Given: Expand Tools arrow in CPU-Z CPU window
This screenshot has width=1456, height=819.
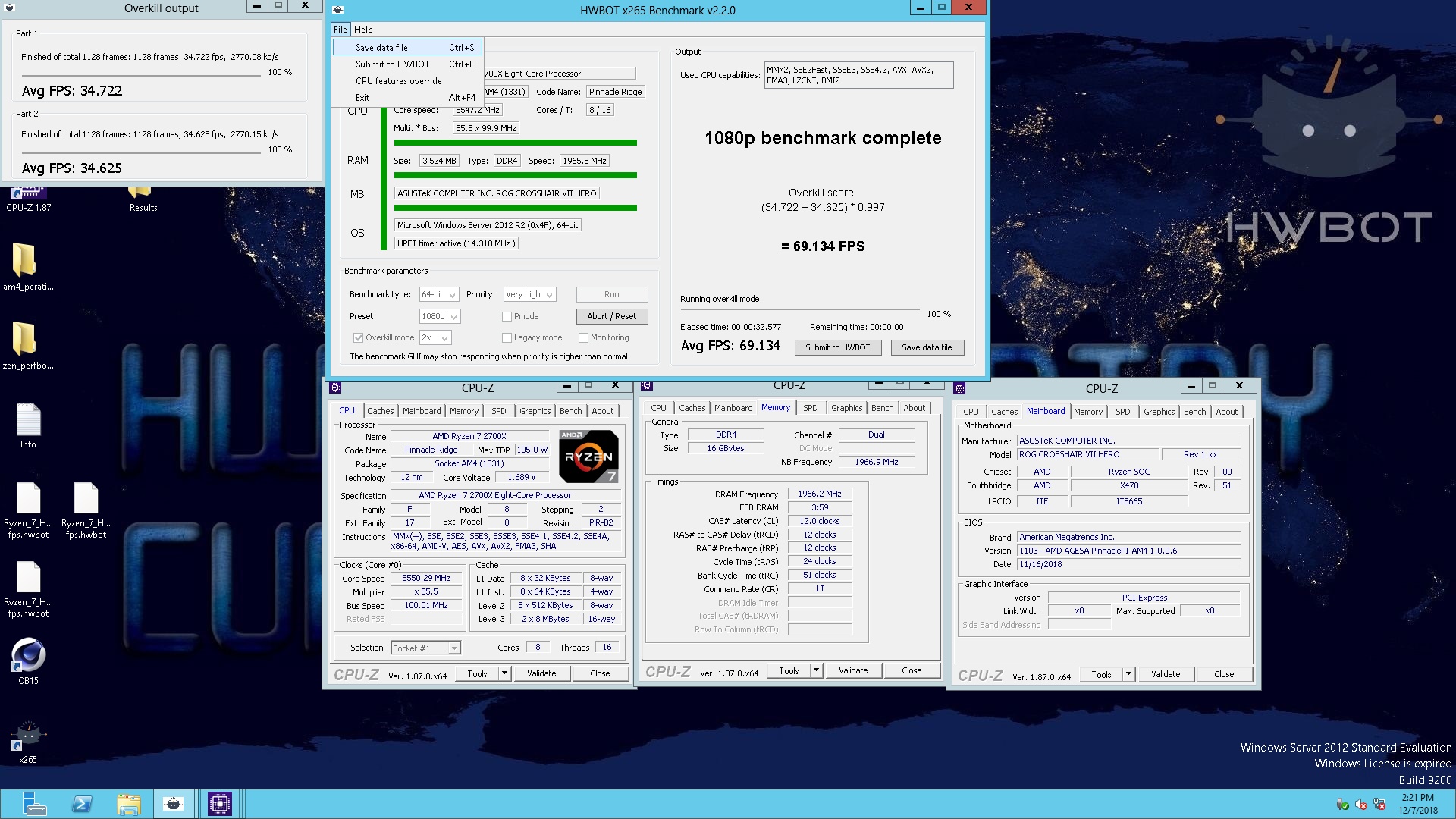Looking at the screenshot, I should coord(504,673).
